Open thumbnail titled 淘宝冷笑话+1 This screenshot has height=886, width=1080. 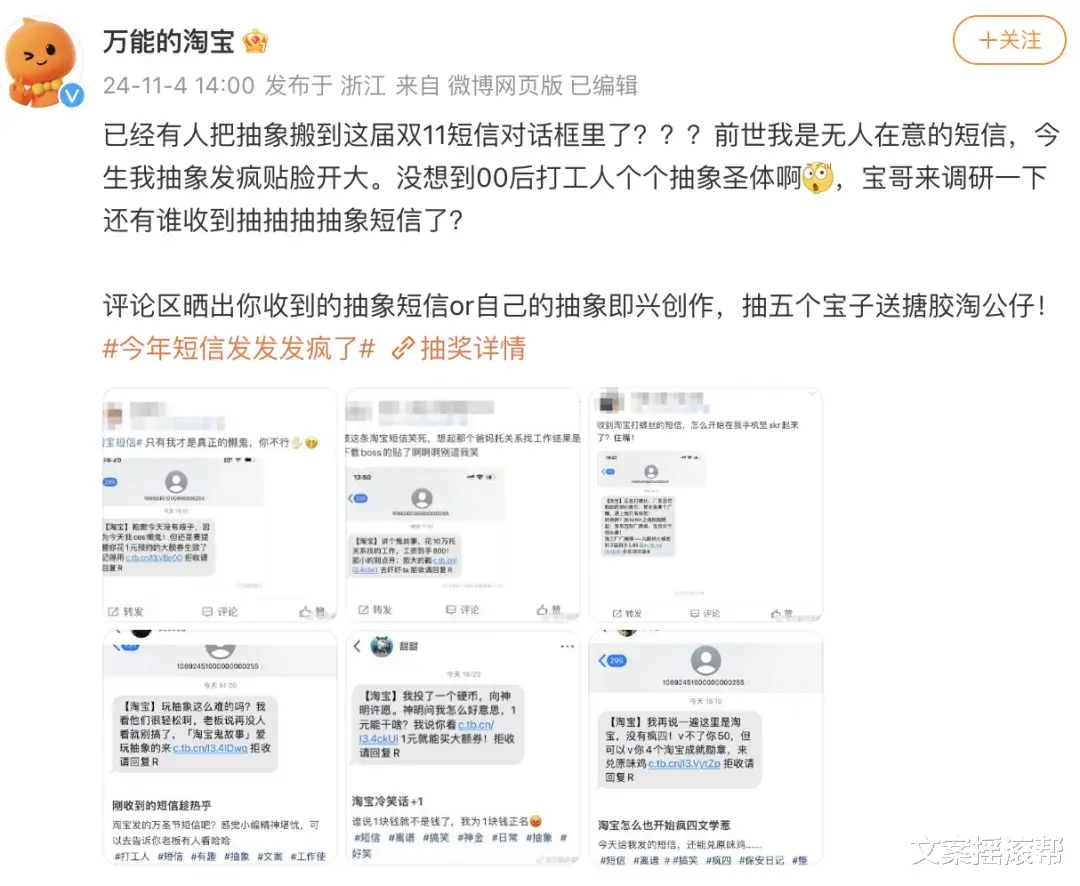[x=463, y=748]
